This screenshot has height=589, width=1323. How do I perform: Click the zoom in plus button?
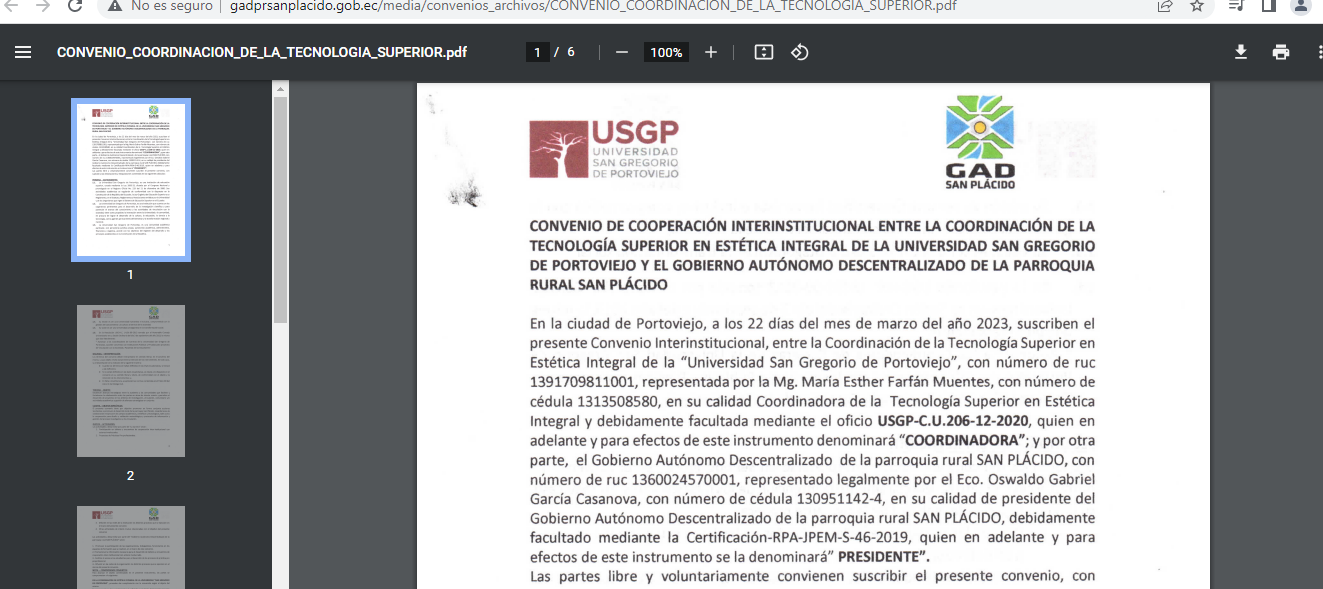click(711, 52)
